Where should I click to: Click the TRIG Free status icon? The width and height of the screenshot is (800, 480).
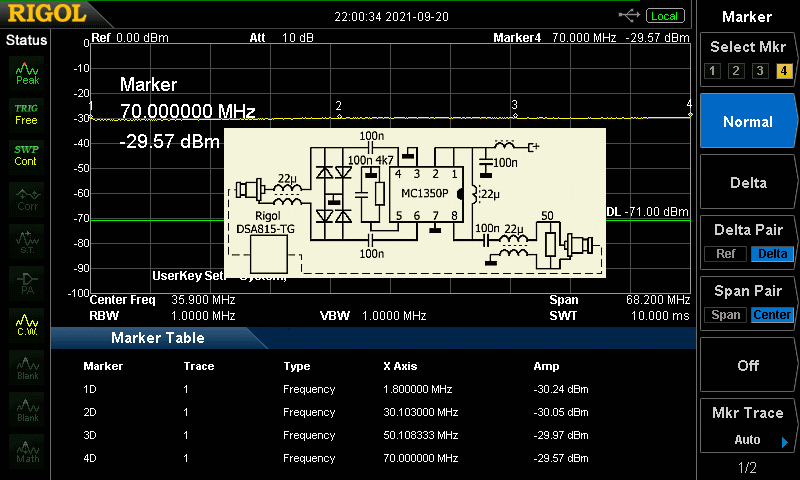pyautogui.click(x=27, y=113)
